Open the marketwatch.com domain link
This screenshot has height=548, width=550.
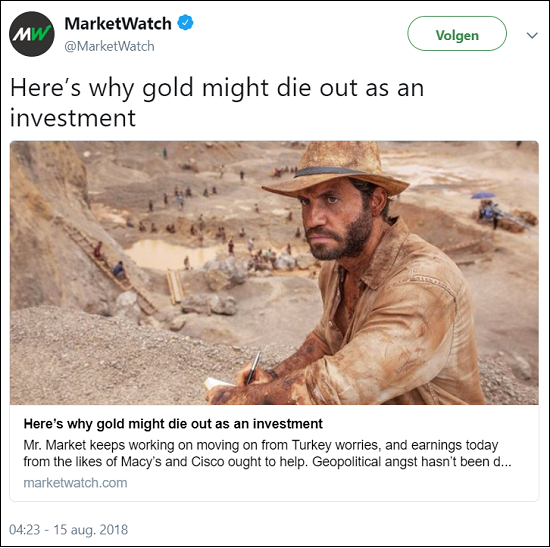coord(75,483)
